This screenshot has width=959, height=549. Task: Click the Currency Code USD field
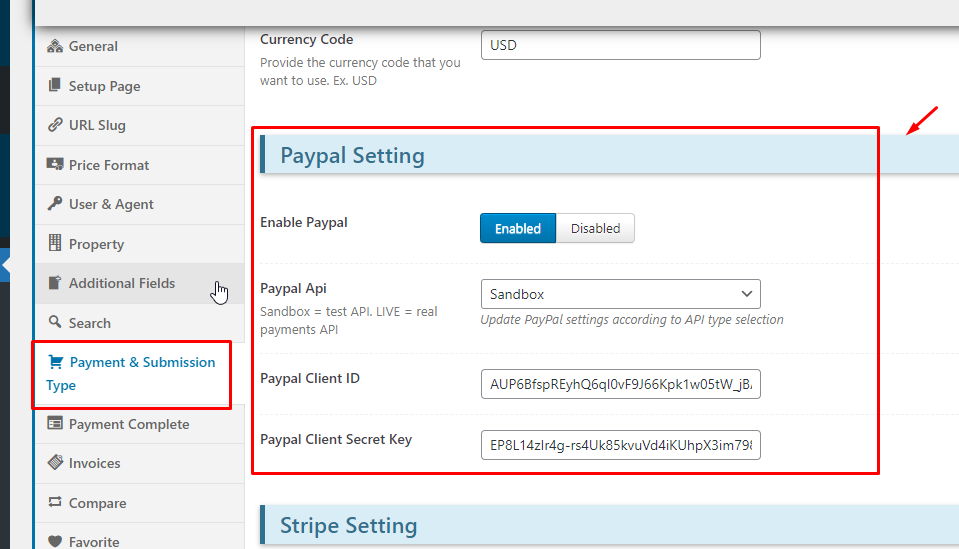[621, 45]
